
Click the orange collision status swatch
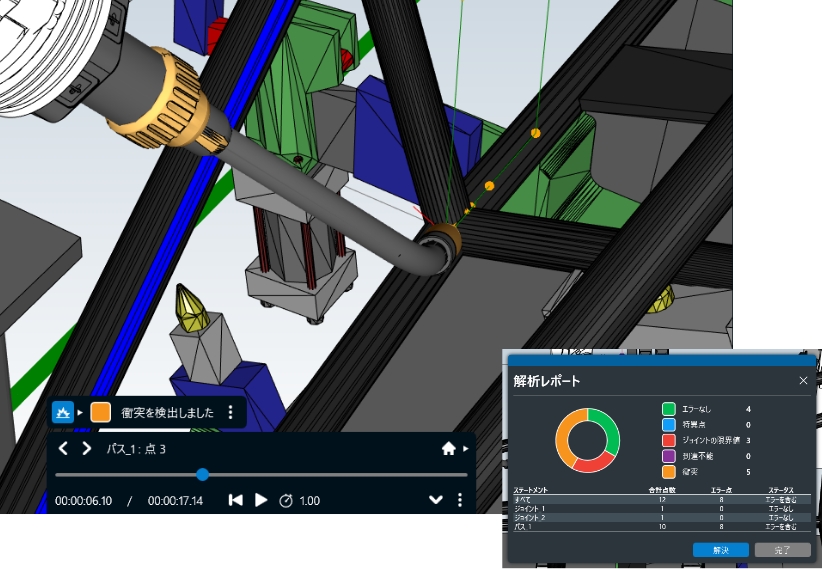(x=100, y=412)
